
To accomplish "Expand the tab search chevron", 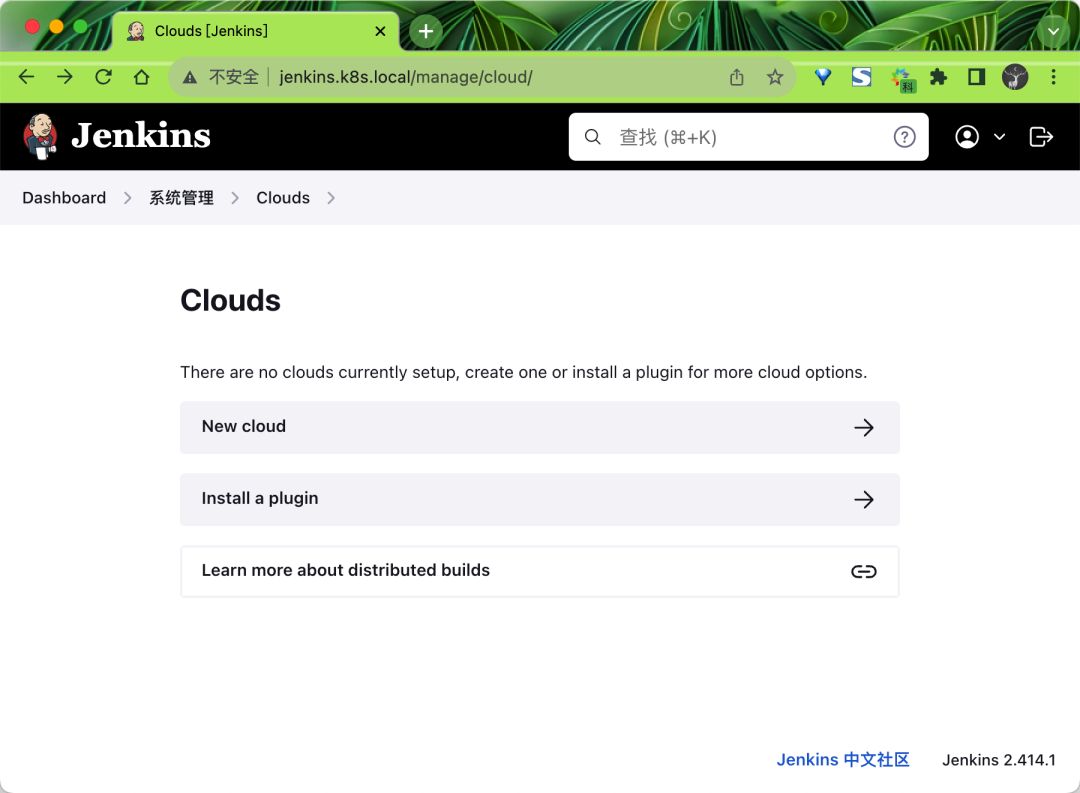I will [1053, 31].
